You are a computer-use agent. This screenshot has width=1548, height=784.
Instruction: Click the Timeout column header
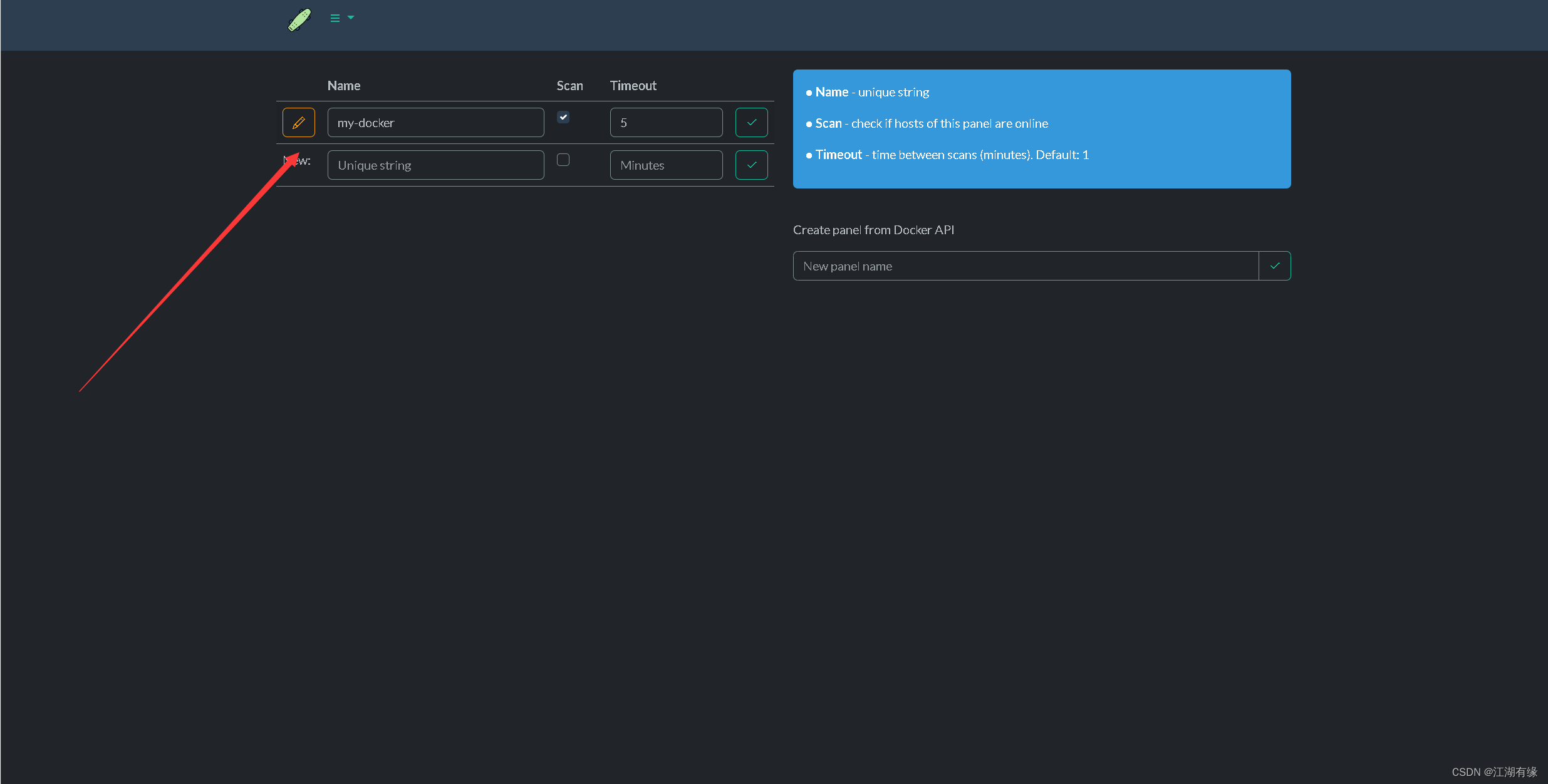click(x=633, y=86)
